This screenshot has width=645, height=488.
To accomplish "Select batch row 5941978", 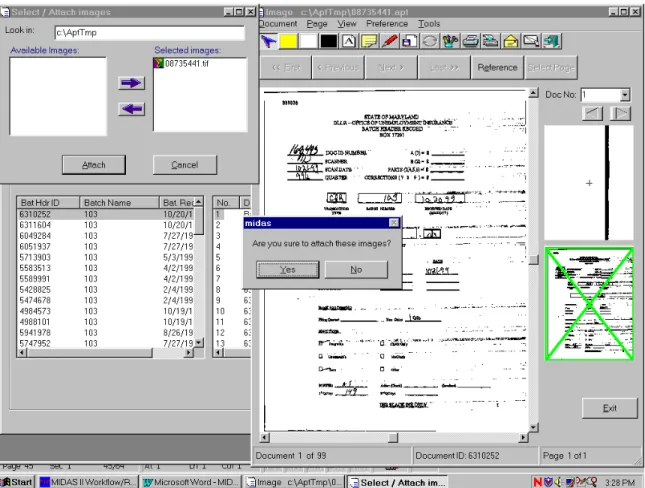I will 105,332.
